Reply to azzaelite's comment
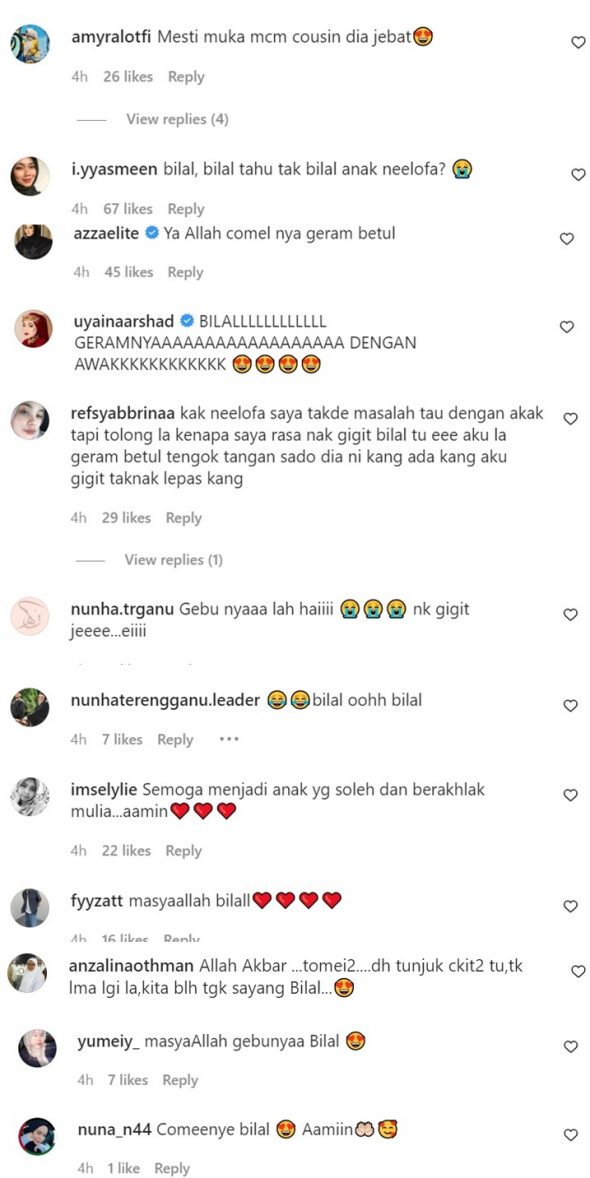Image resolution: width=590 pixels, height=1178 pixels. 186,273
